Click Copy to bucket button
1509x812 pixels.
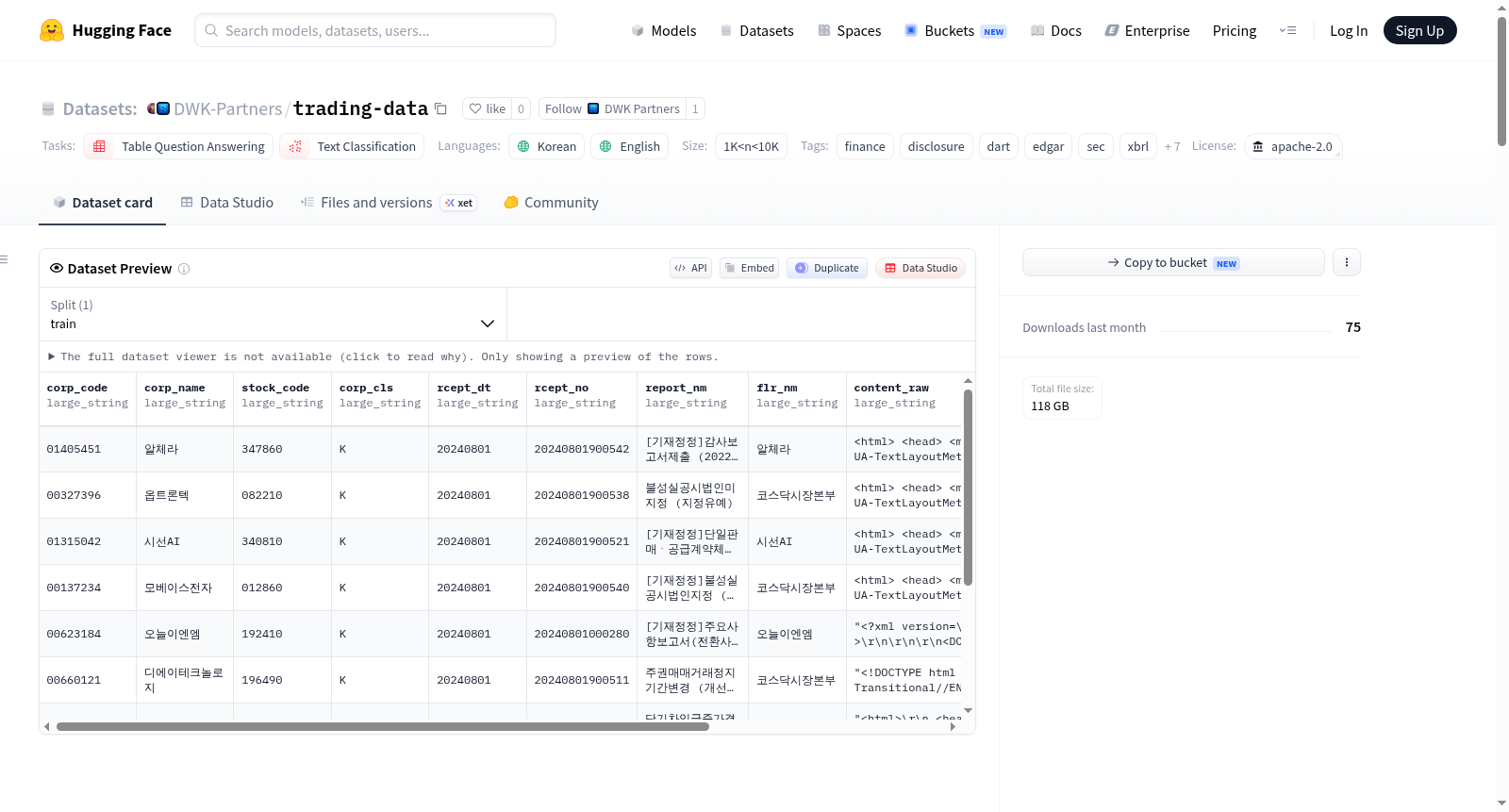click(x=1173, y=262)
